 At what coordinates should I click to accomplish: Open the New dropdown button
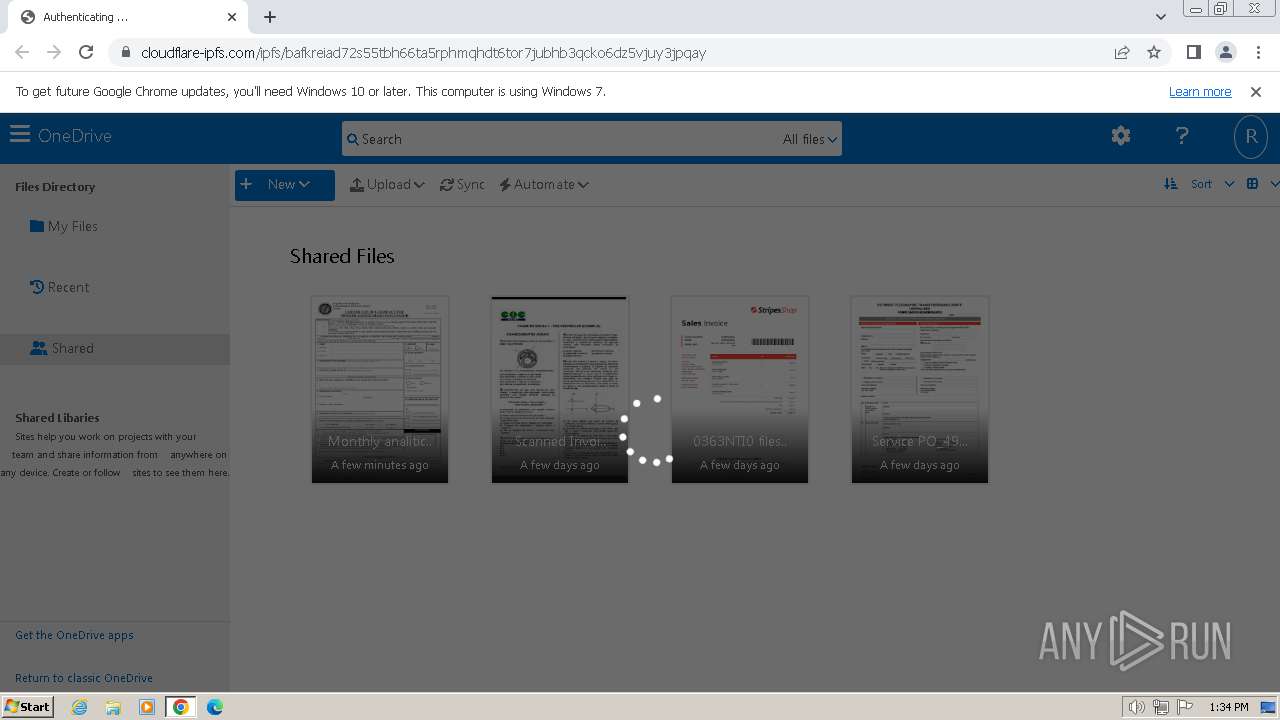click(x=284, y=185)
